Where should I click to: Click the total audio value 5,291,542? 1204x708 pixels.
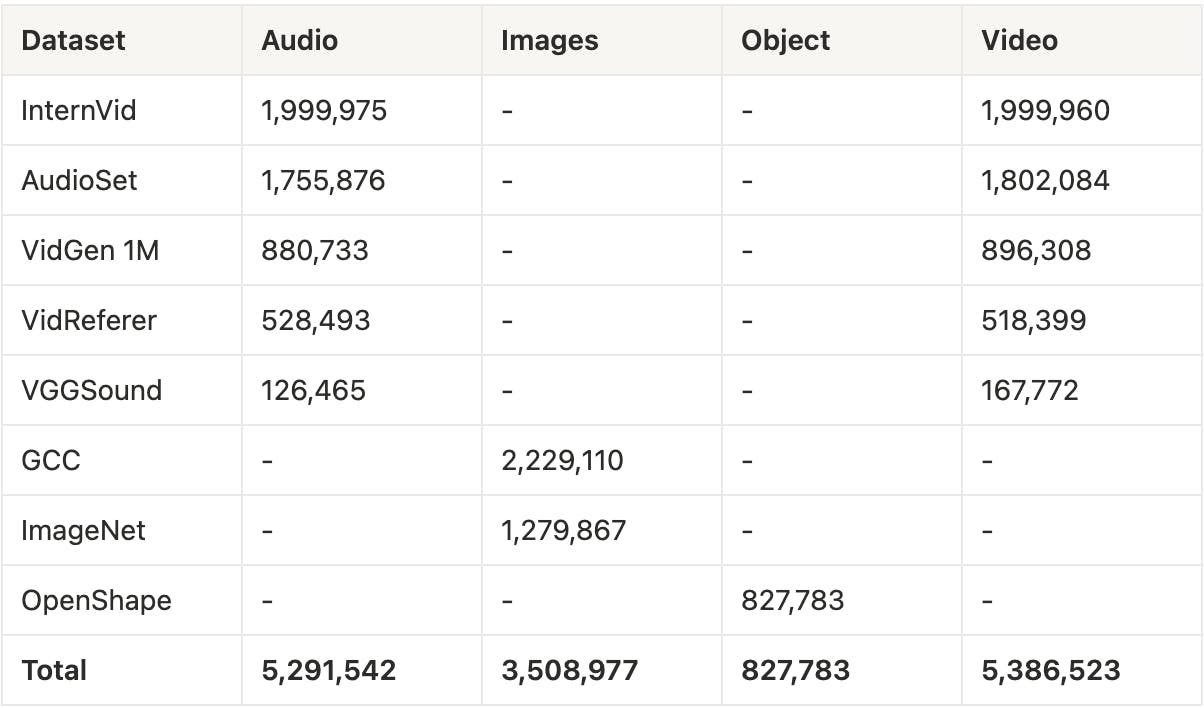click(x=328, y=670)
